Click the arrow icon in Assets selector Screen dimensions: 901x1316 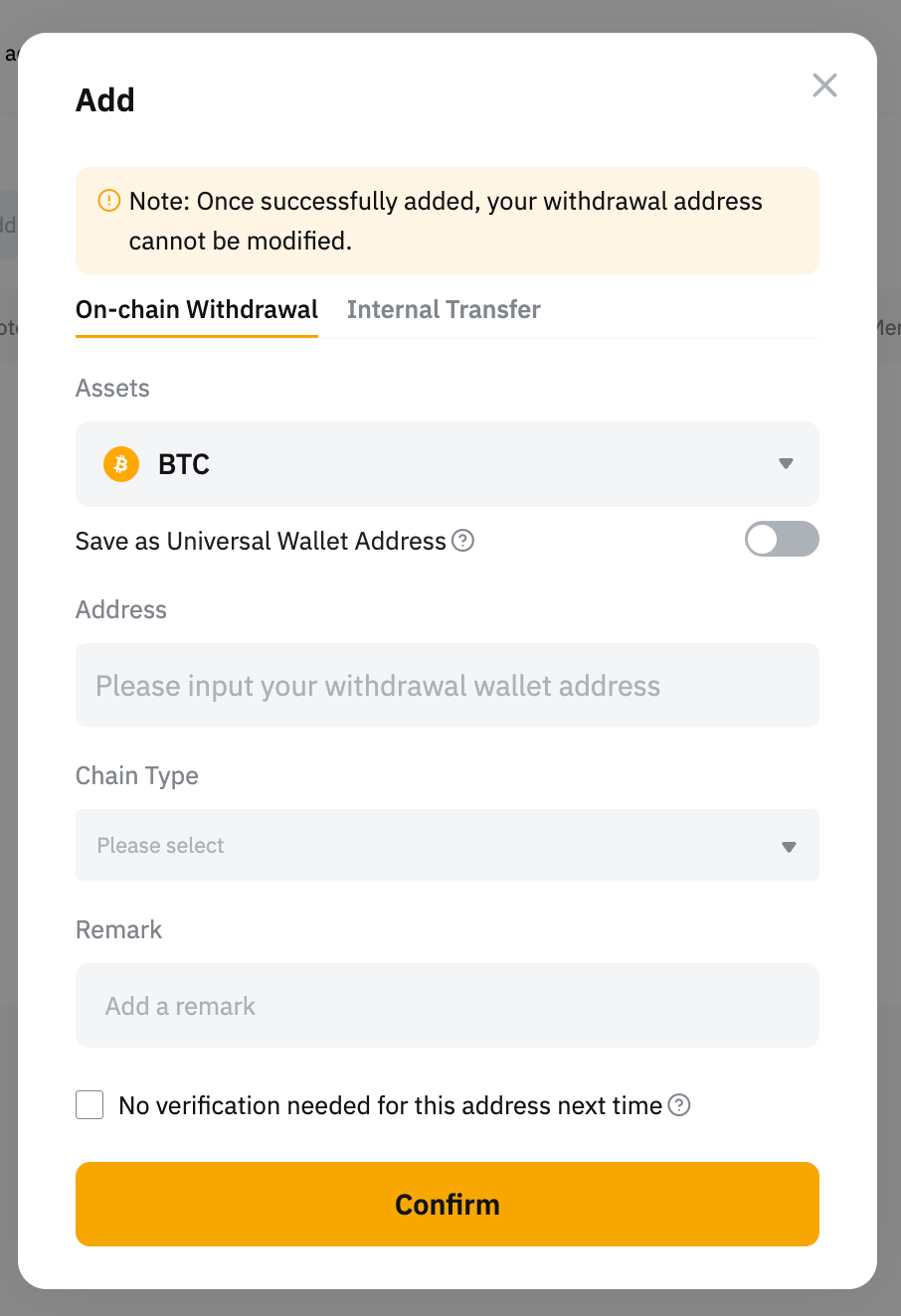click(x=786, y=464)
